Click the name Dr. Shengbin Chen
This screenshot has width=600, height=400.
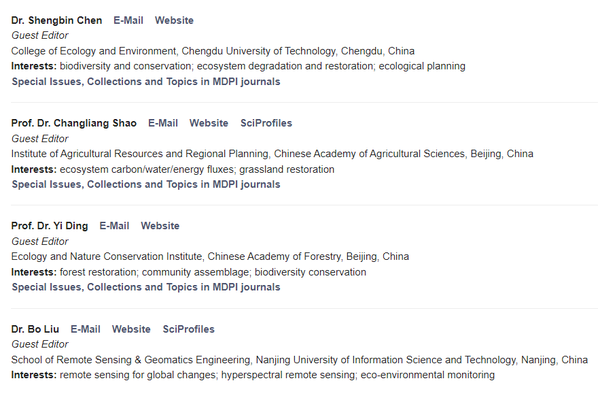(57, 20)
